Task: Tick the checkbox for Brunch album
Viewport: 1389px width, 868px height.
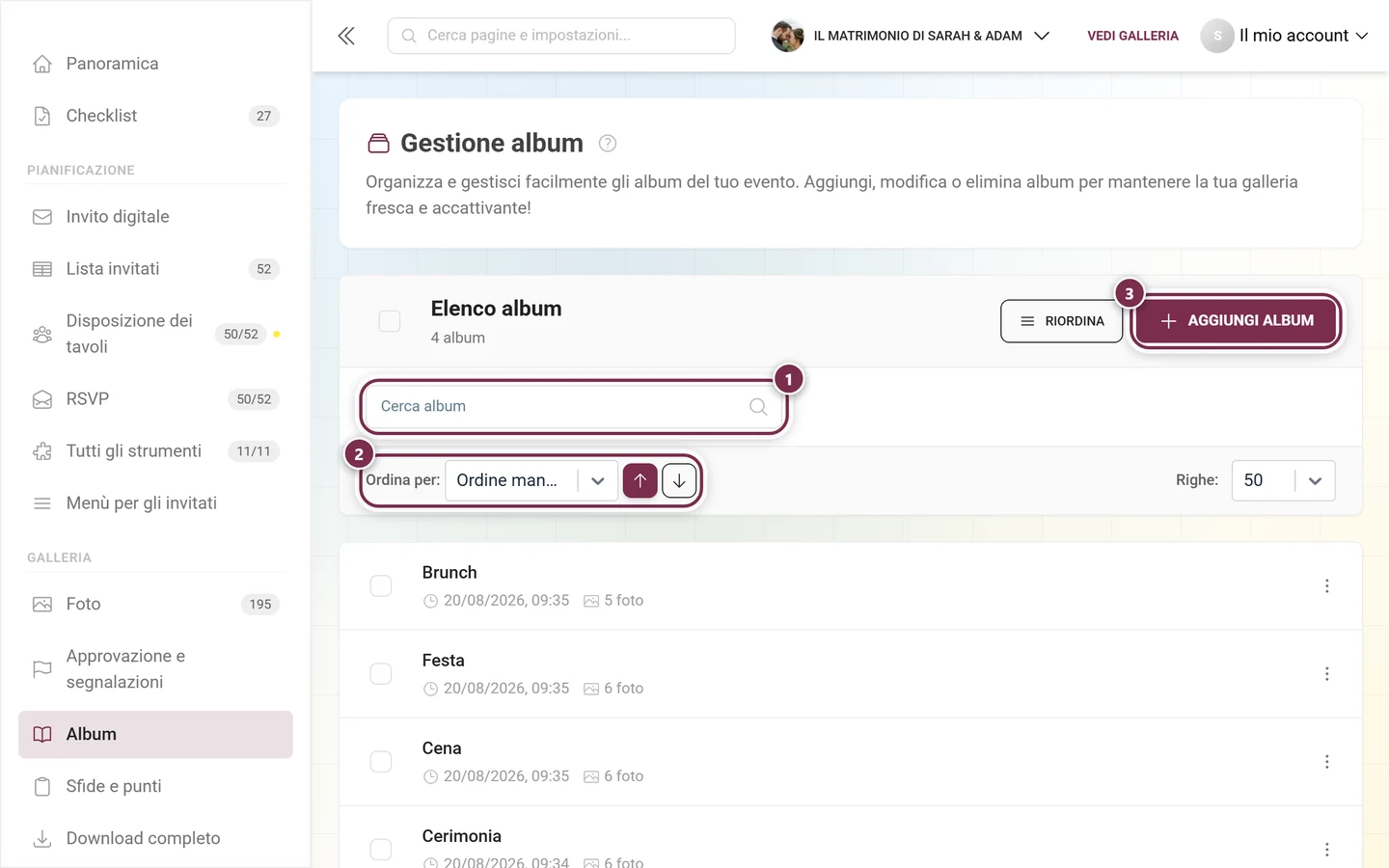Action: (x=381, y=586)
